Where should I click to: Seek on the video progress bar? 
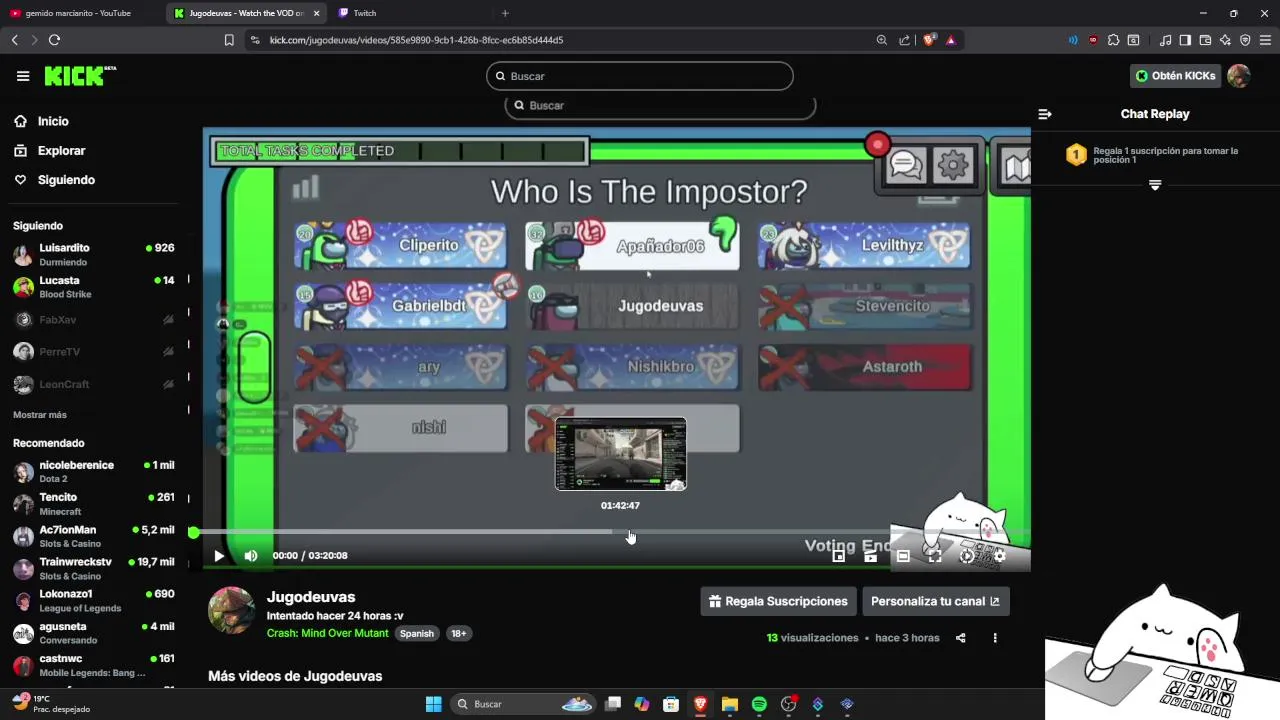click(x=611, y=532)
